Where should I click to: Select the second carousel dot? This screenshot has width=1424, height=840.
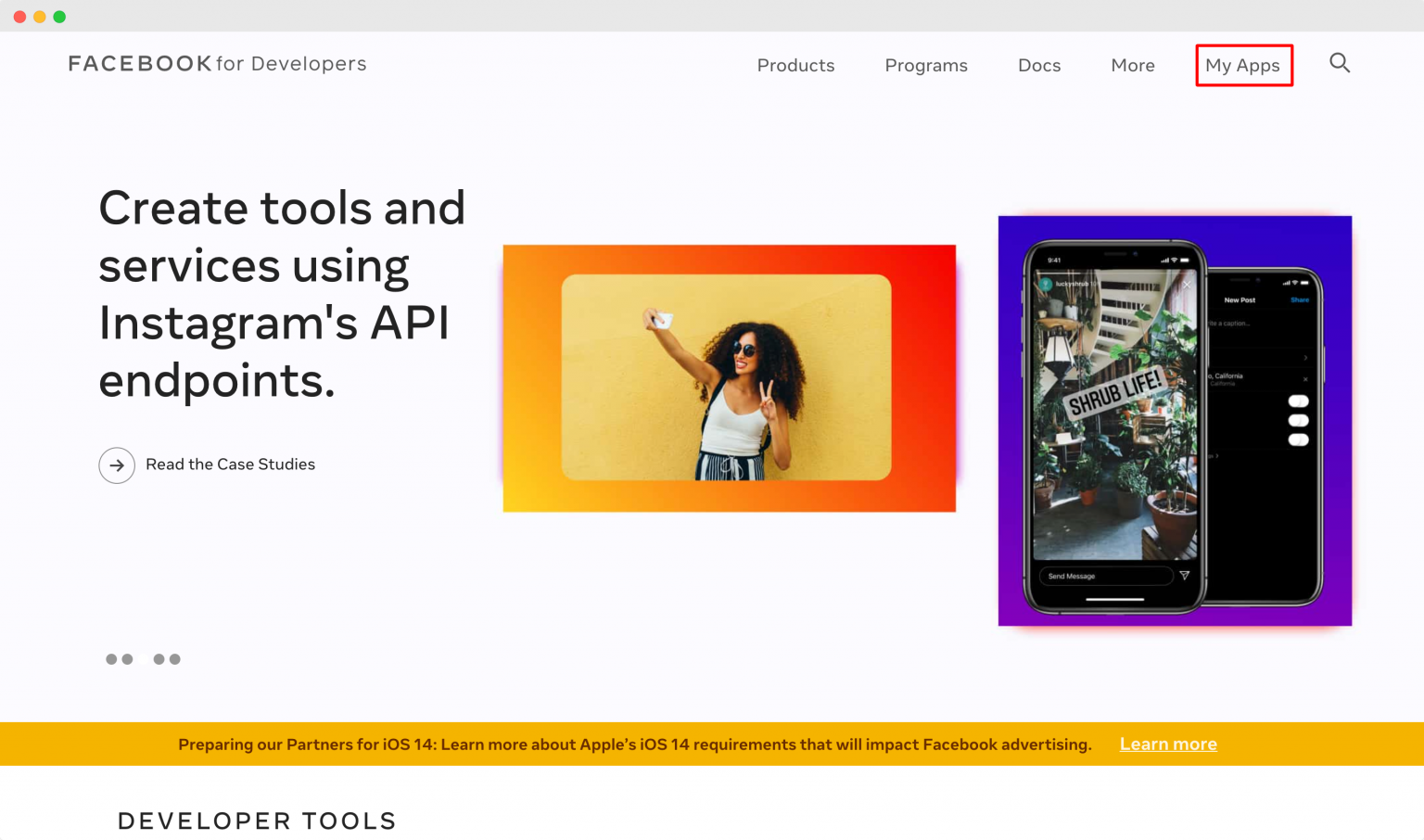click(128, 659)
